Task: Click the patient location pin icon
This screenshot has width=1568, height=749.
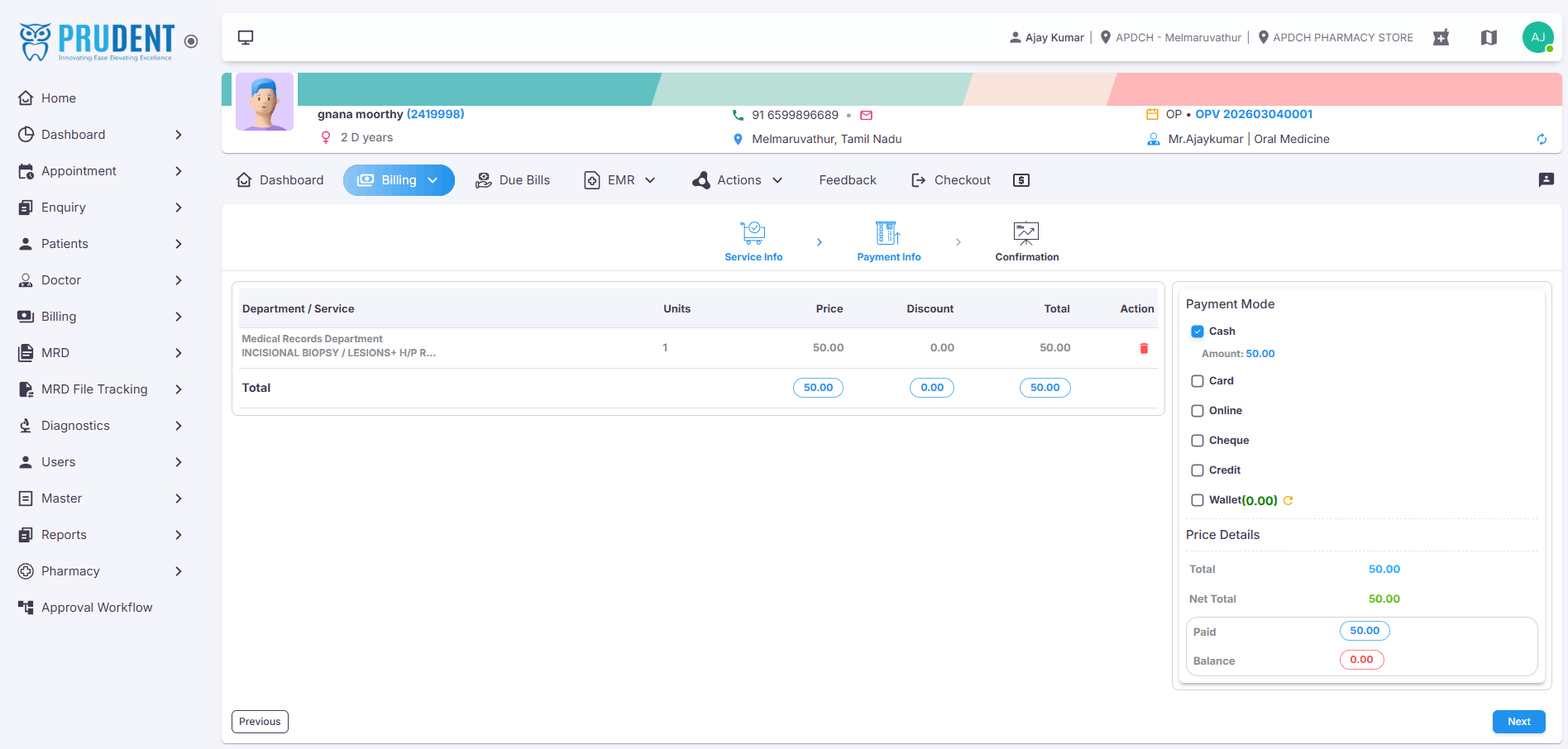Action: click(738, 139)
